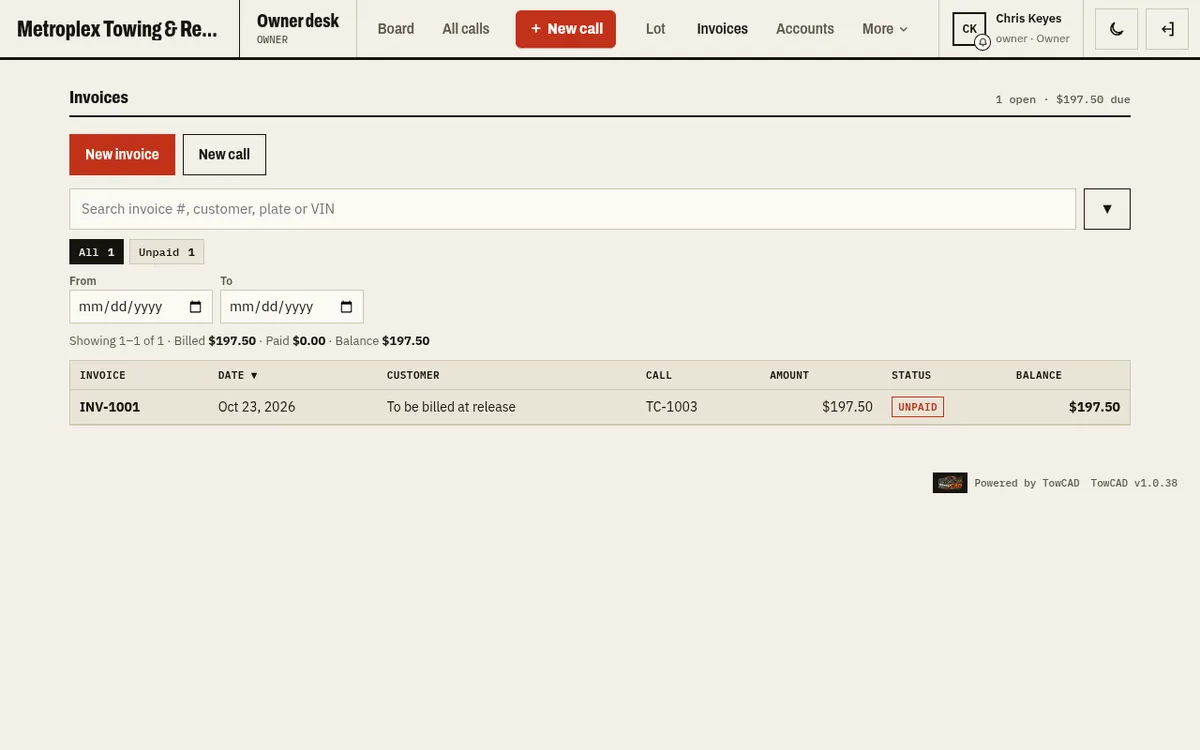The width and height of the screenshot is (1200, 750).
Task: Filter by Unpaid invoices
Action: click(x=167, y=252)
